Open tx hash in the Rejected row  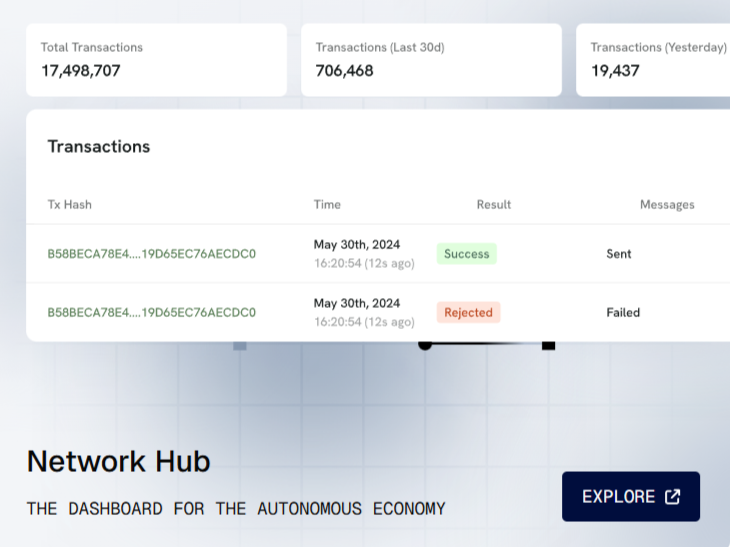[x=152, y=312]
